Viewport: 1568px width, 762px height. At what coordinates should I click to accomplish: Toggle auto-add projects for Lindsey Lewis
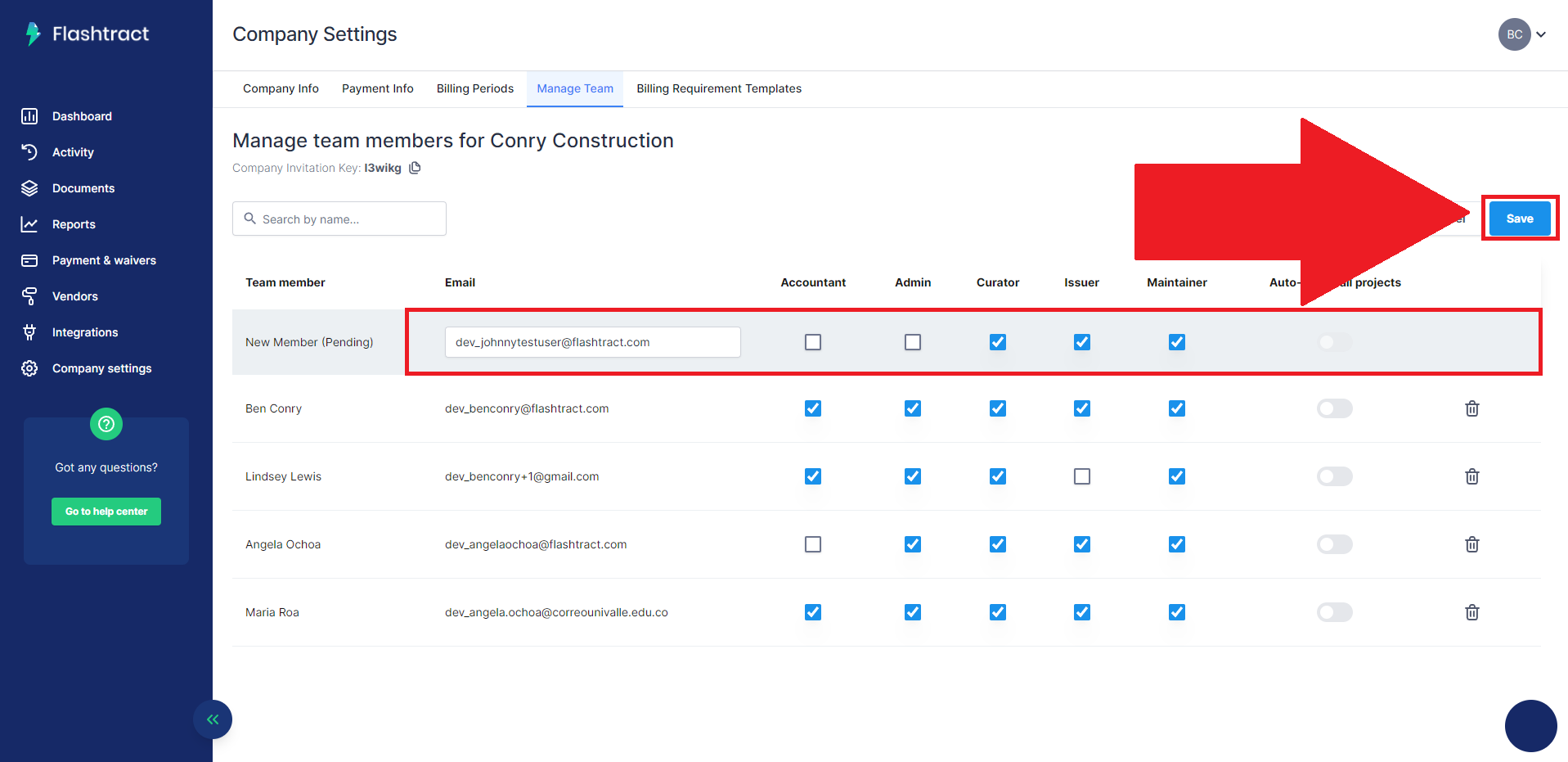coord(1335,476)
